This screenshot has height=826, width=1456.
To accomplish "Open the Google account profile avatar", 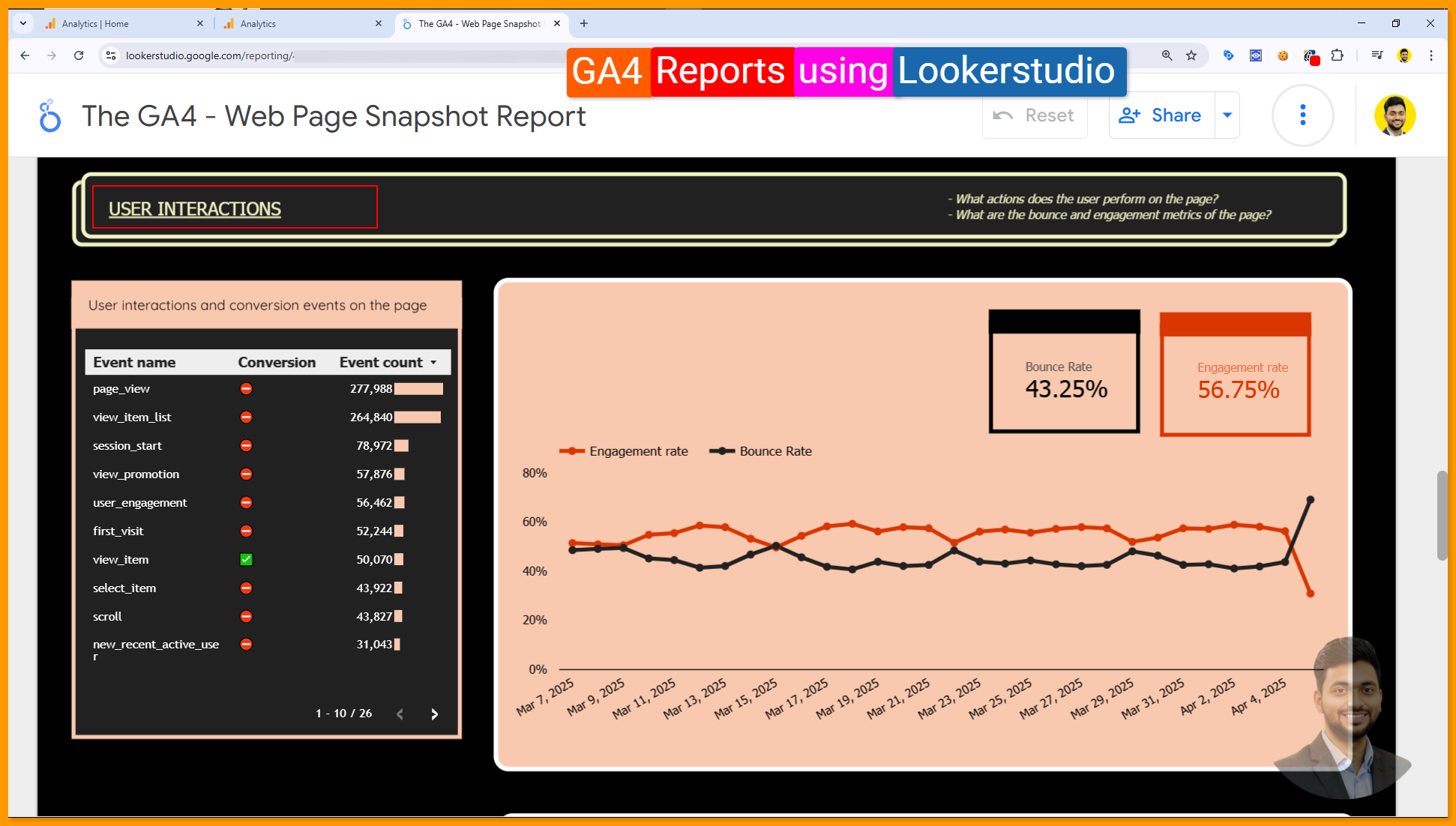I will coord(1395,115).
